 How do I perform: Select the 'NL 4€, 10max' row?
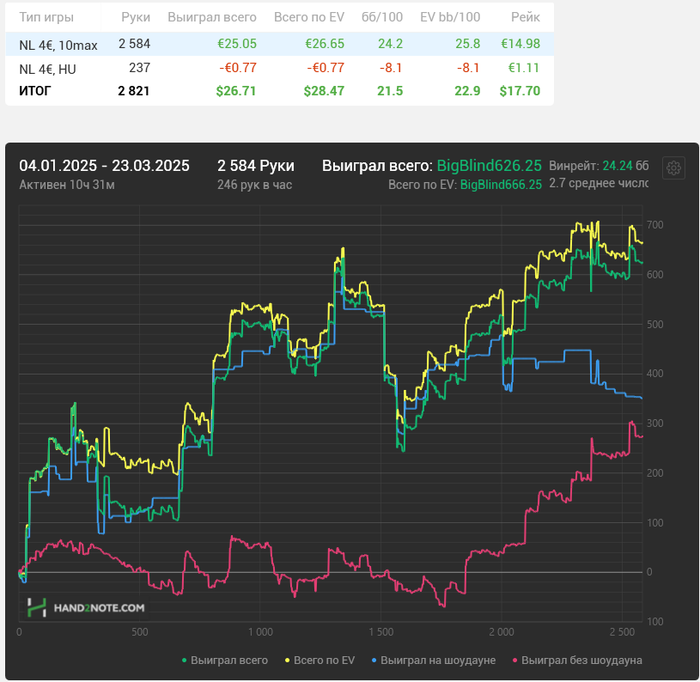[279, 44]
